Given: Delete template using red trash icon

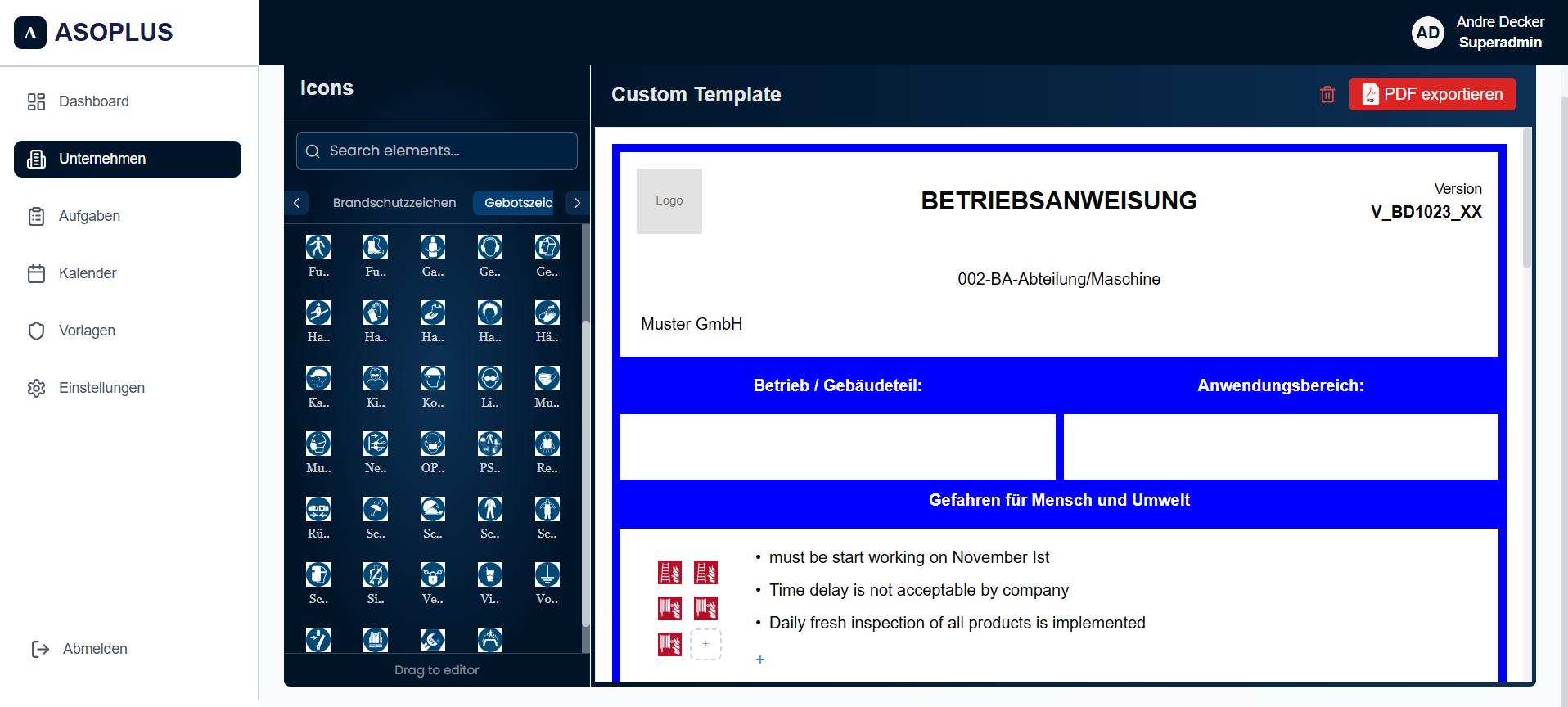Looking at the screenshot, I should 1327,94.
